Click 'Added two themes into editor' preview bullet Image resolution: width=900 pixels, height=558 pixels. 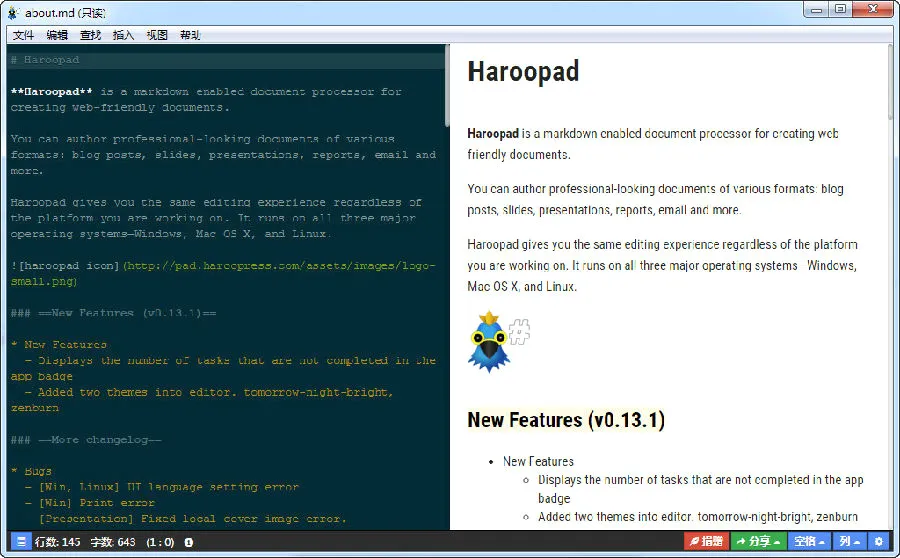tap(698, 517)
